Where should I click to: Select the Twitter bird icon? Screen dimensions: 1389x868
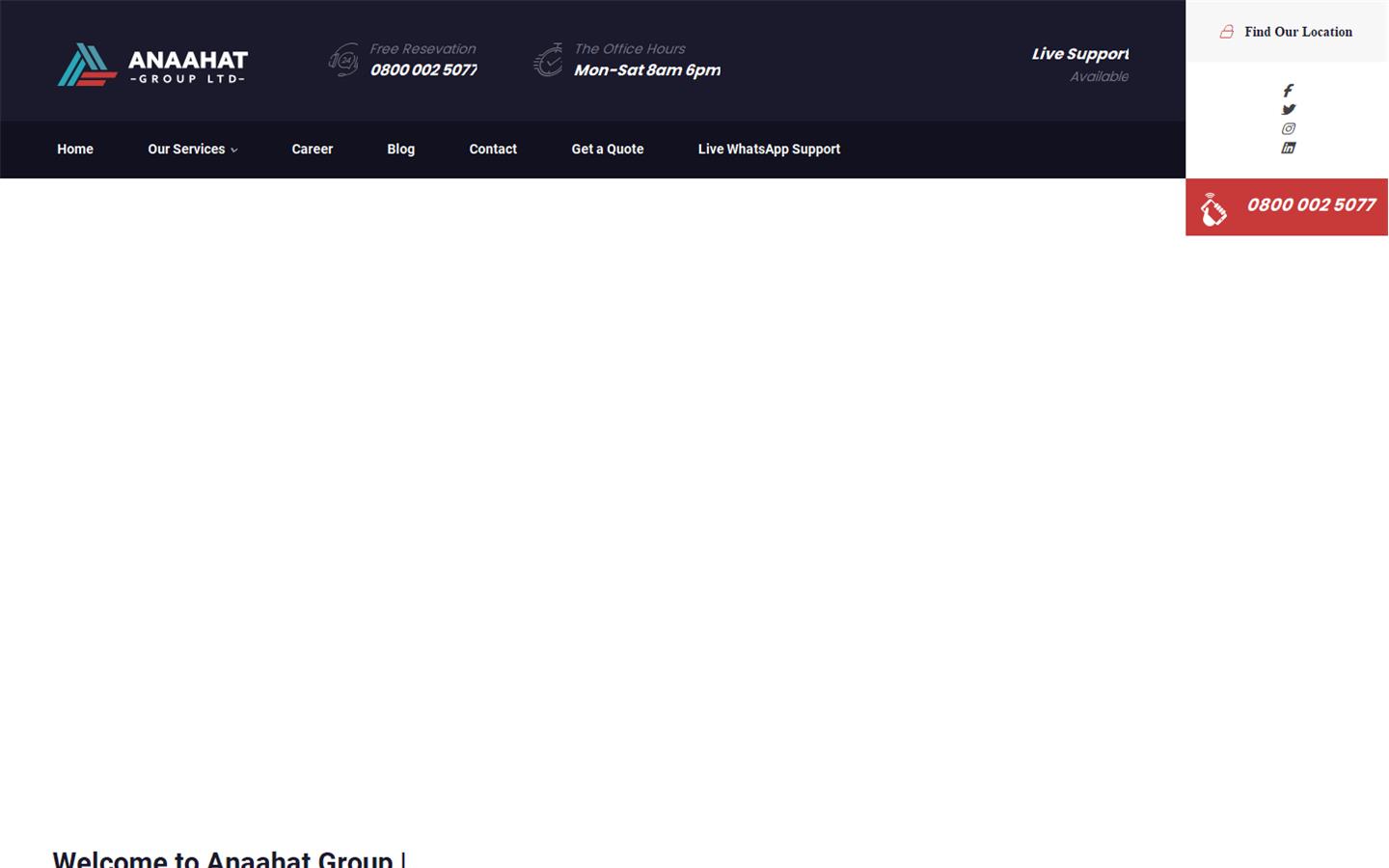pos(1289,109)
